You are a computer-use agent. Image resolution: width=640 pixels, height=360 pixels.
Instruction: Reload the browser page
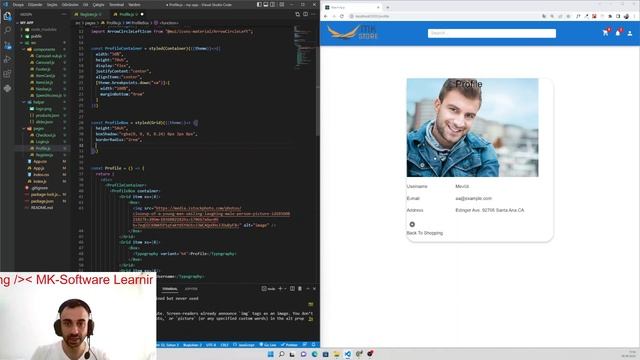(342, 16)
